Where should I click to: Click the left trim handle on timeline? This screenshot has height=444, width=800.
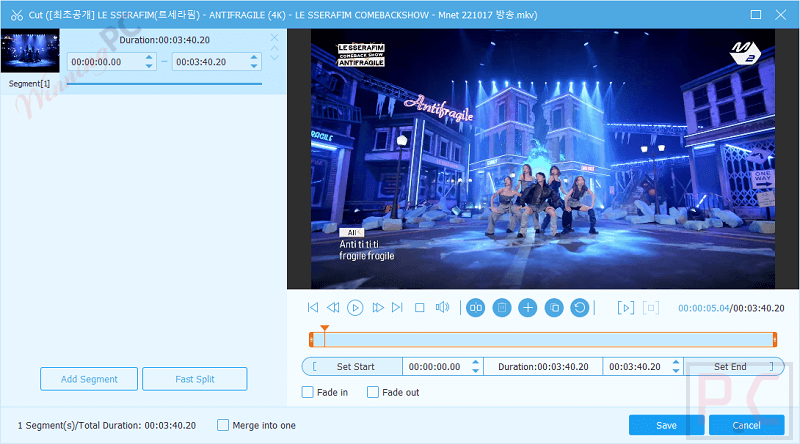coord(311,339)
